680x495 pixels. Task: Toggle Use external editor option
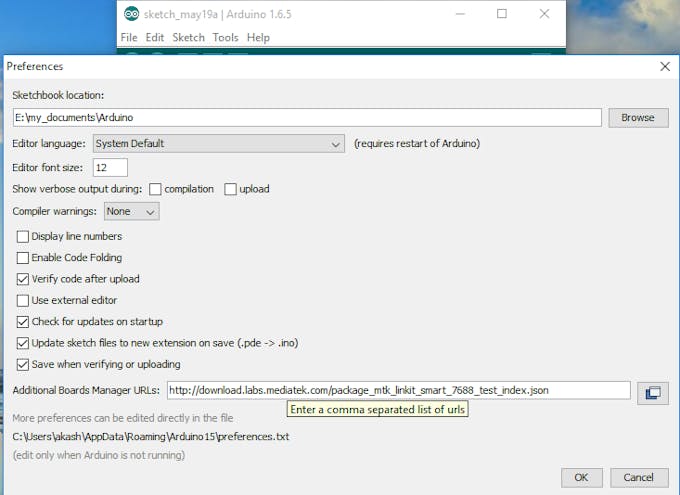(23, 300)
